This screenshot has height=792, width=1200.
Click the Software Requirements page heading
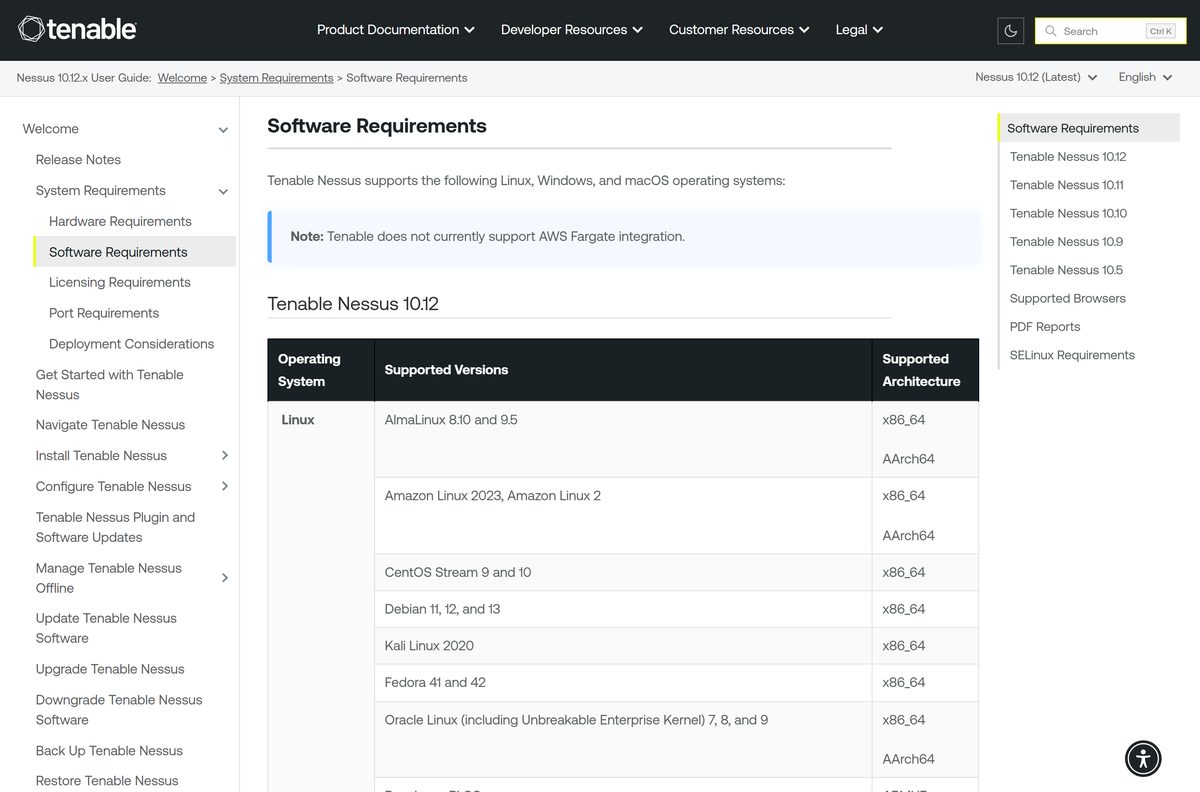[x=377, y=126]
